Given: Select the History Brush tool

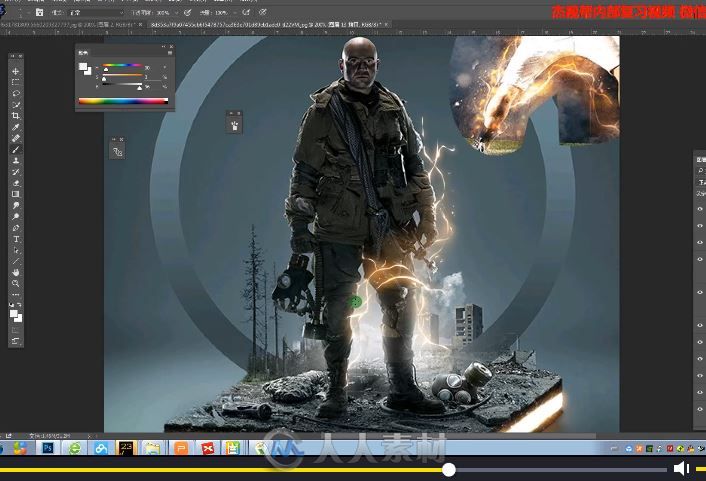Looking at the screenshot, I should click(16, 172).
